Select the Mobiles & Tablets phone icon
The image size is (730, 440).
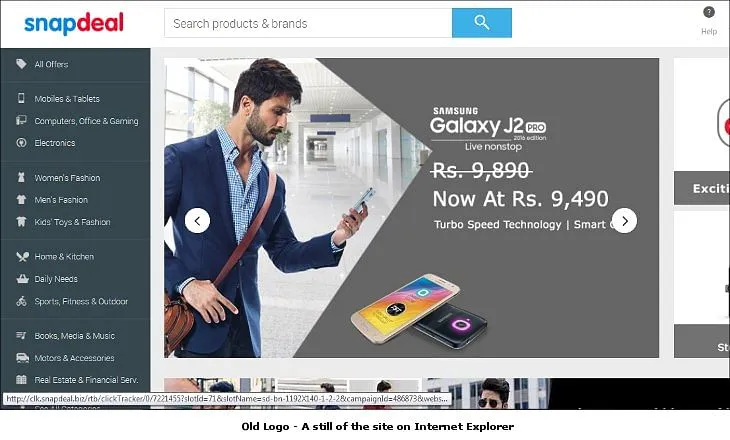[x=21, y=98]
